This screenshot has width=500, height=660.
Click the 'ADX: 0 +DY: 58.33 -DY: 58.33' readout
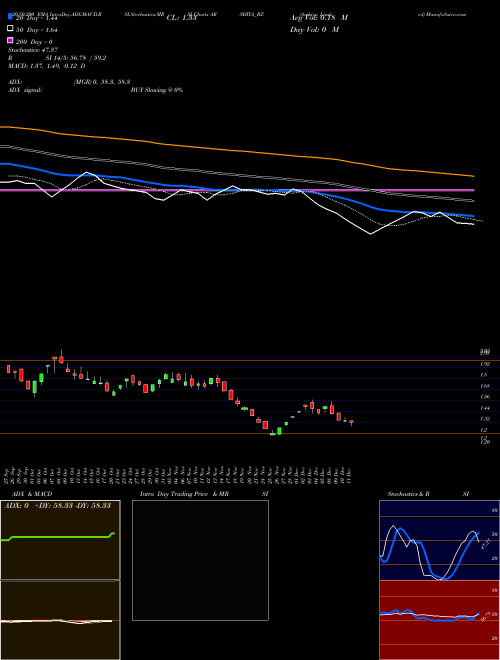57,506
